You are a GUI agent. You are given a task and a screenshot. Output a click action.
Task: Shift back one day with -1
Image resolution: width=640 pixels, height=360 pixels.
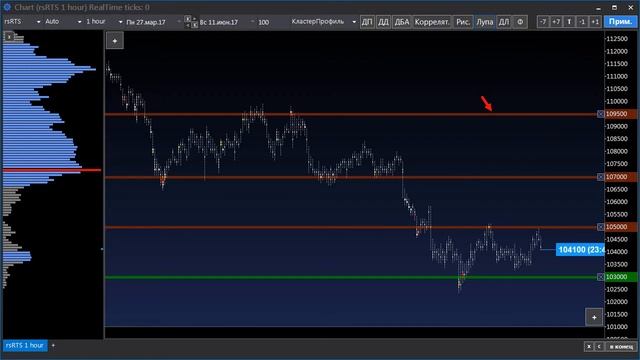(x=582, y=22)
